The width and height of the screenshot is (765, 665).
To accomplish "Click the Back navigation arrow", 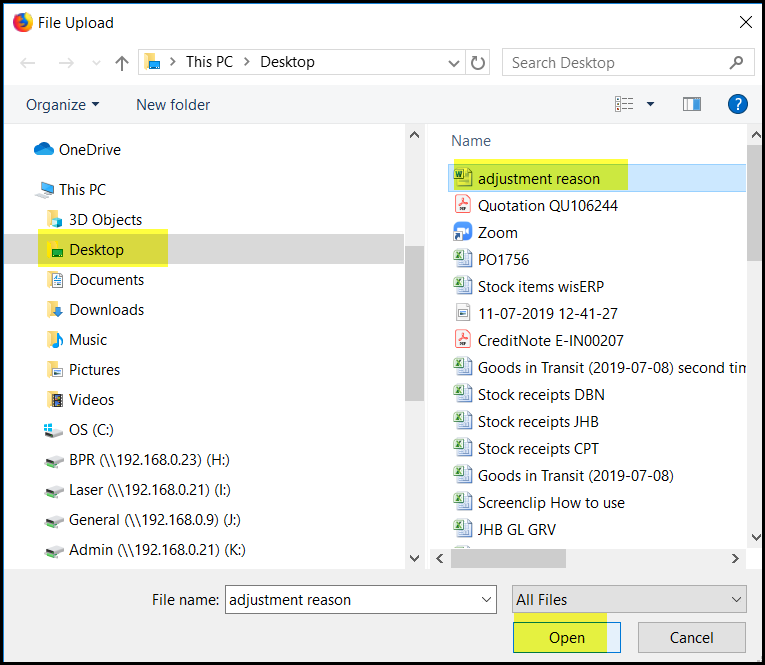I will (x=28, y=63).
